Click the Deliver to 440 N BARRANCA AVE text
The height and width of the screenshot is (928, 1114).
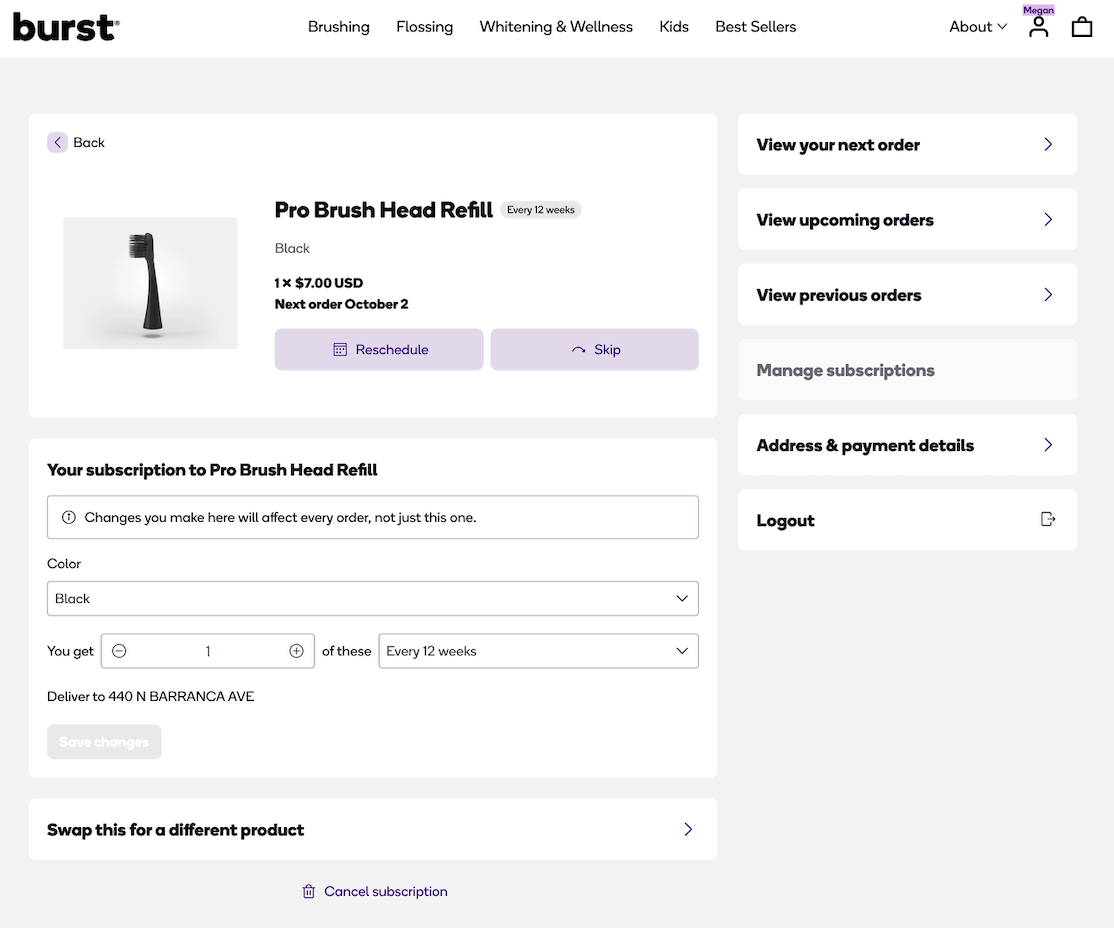coord(151,696)
